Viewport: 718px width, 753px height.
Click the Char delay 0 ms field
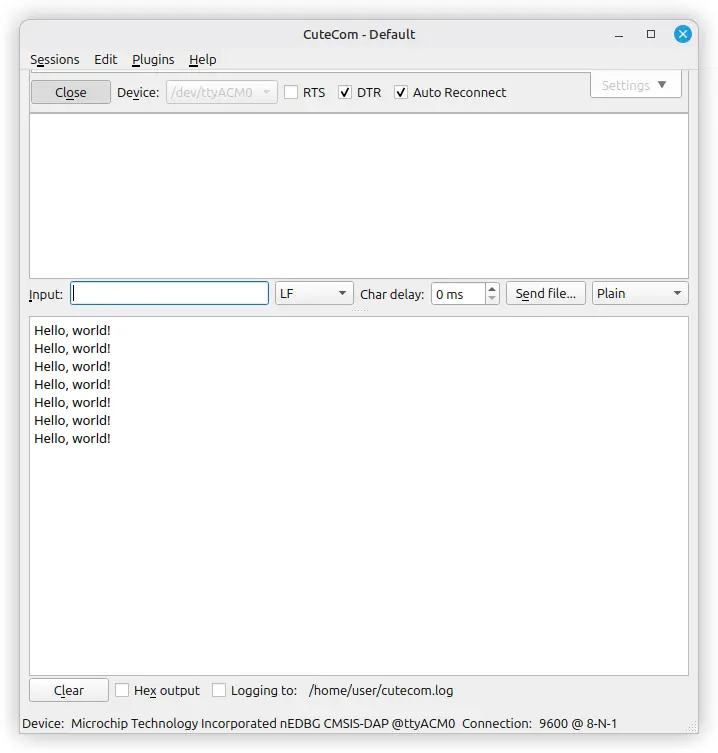[x=459, y=294]
